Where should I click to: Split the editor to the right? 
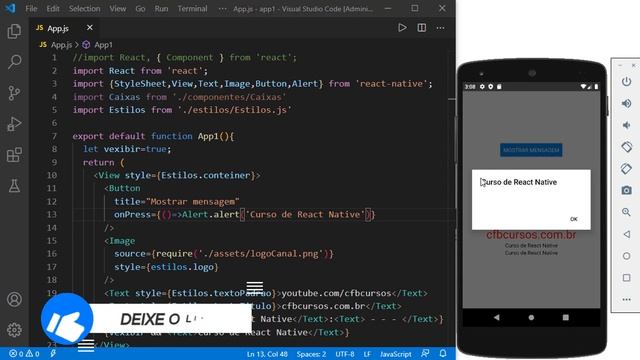pyautogui.click(x=422, y=28)
